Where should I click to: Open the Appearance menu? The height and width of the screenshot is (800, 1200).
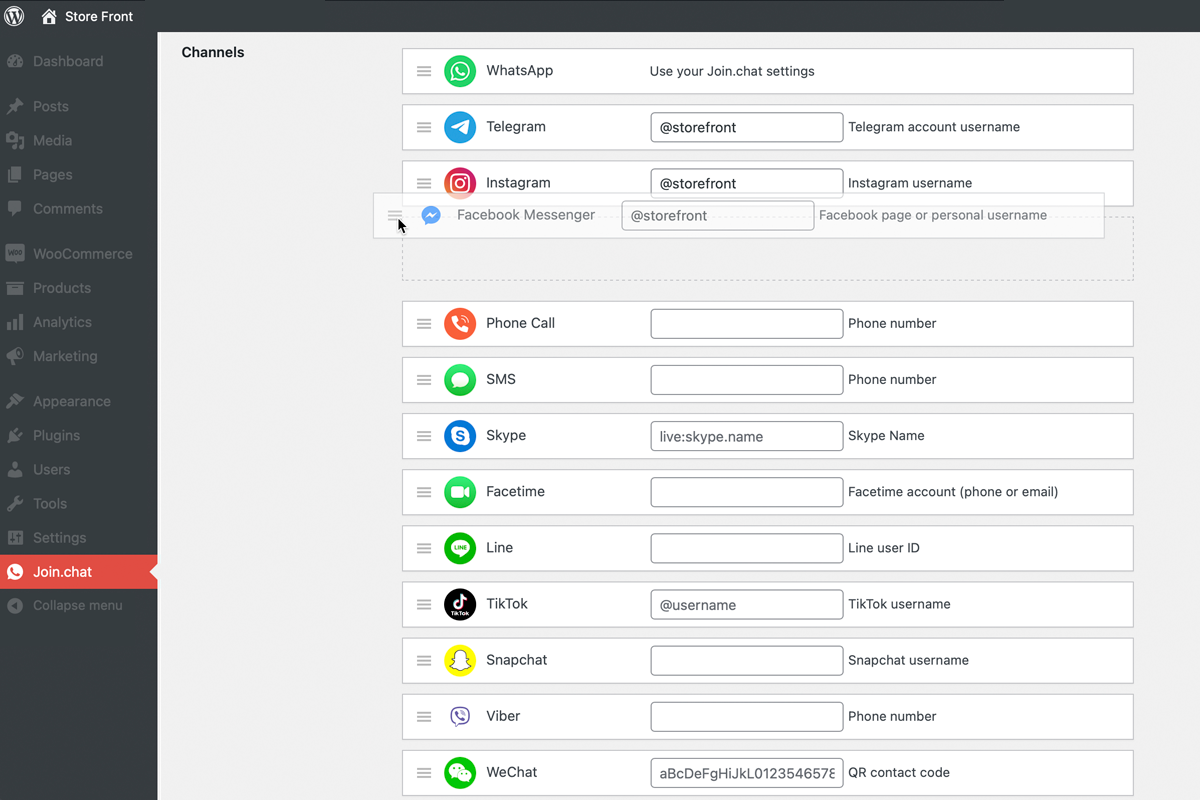pos(78,401)
